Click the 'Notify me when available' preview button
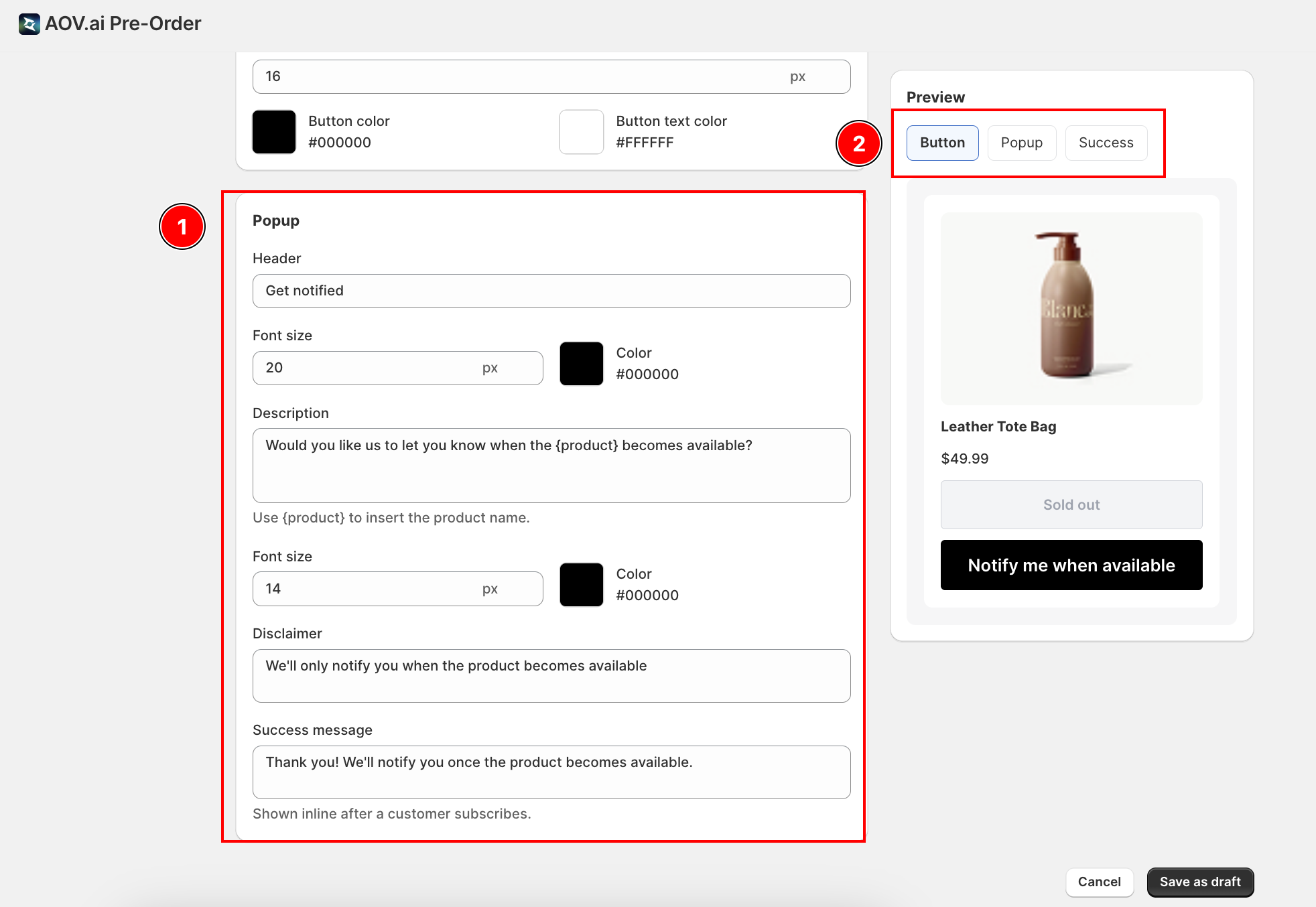The image size is (1316, 907). (1071, 565)
